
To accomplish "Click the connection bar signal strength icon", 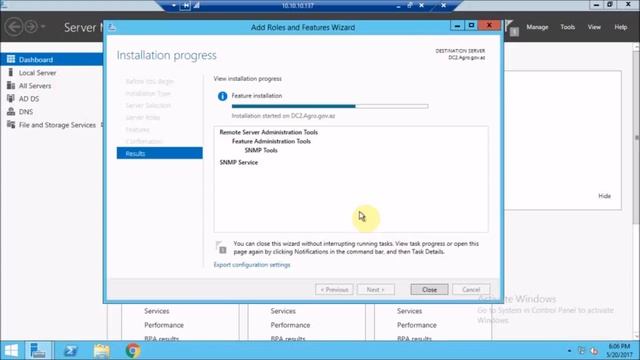I will tap(196, 5).
